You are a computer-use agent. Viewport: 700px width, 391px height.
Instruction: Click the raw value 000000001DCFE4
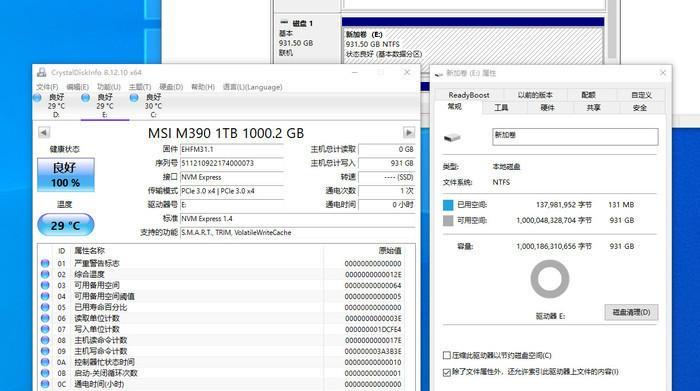click(373, 329)
